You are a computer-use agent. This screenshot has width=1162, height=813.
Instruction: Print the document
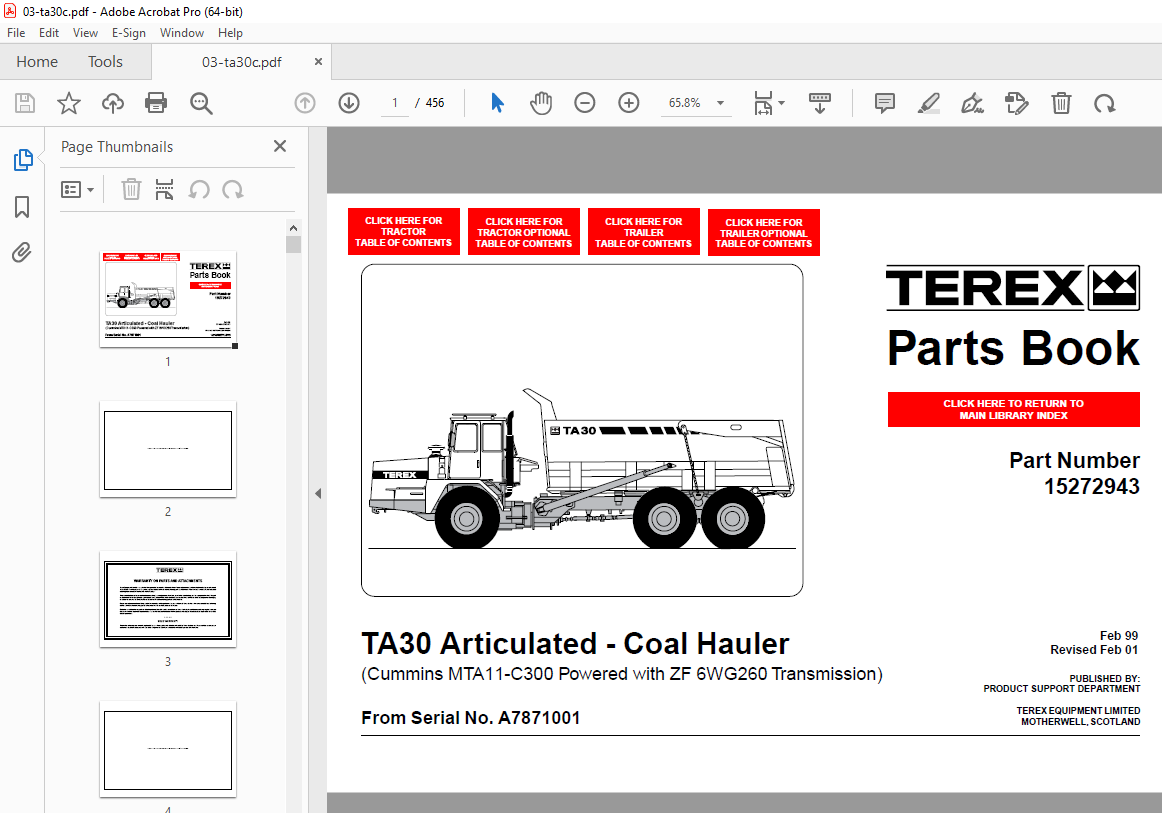coord(156,103)
